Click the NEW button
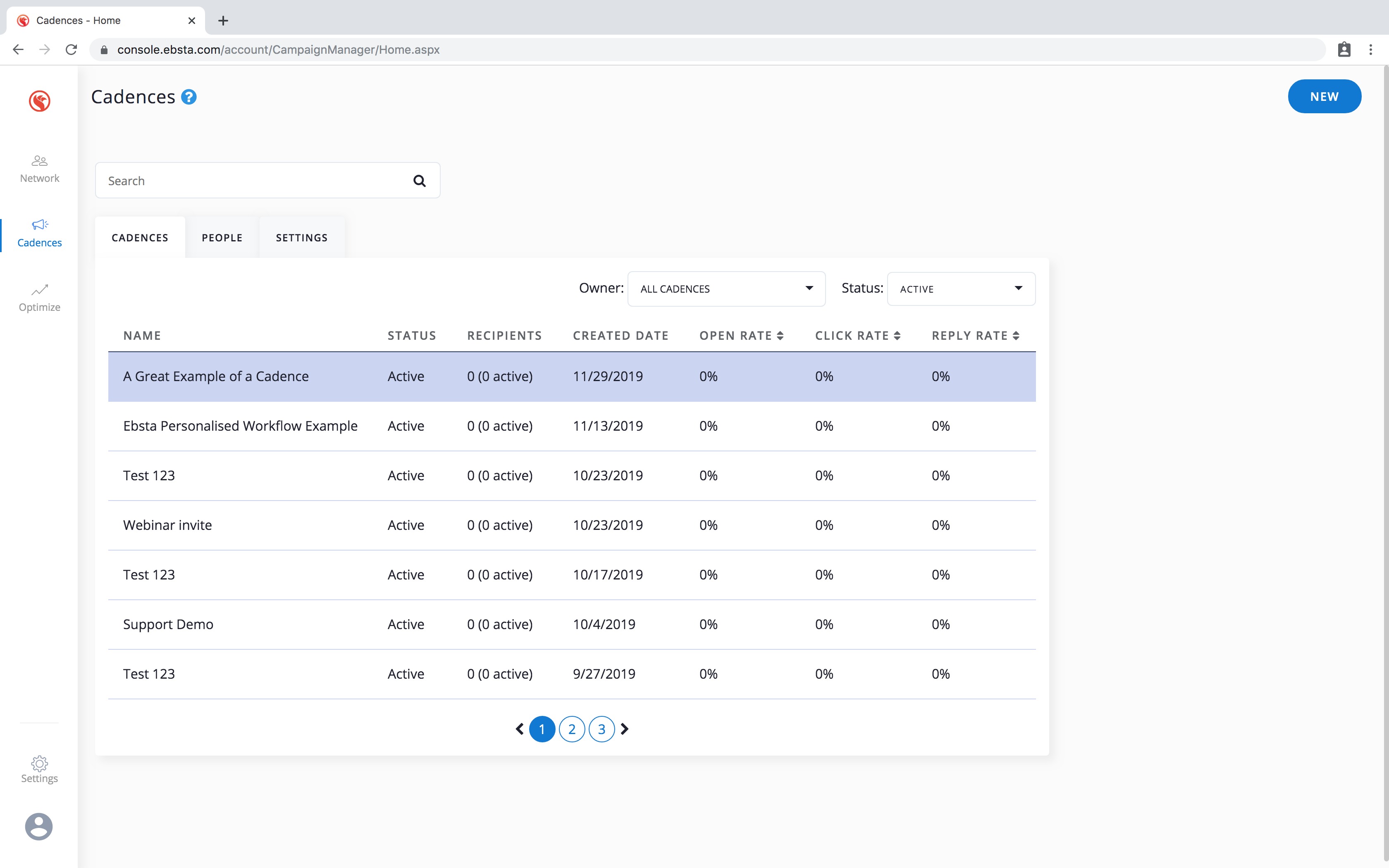Screen dimensions: 1389x868 click(x=1324, y=96)
